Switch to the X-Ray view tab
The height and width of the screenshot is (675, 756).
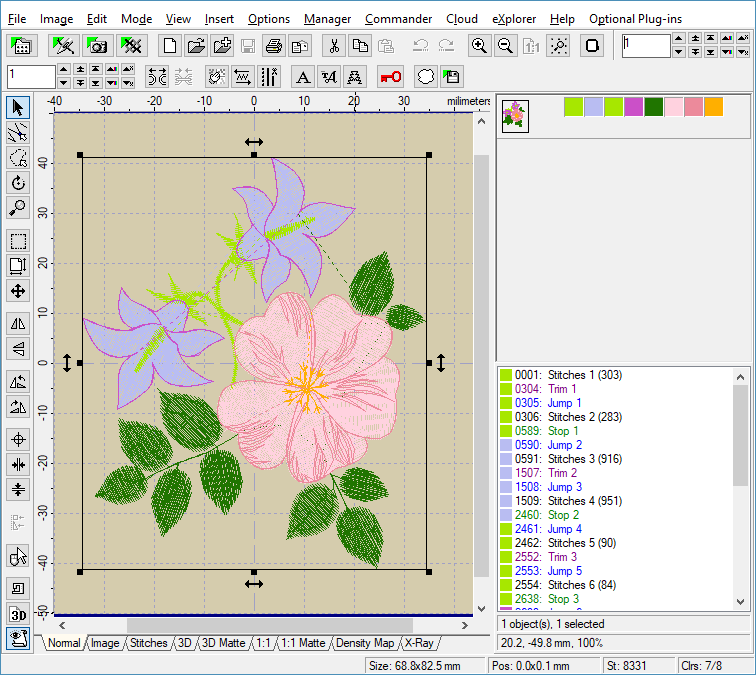tap(419, 643)
